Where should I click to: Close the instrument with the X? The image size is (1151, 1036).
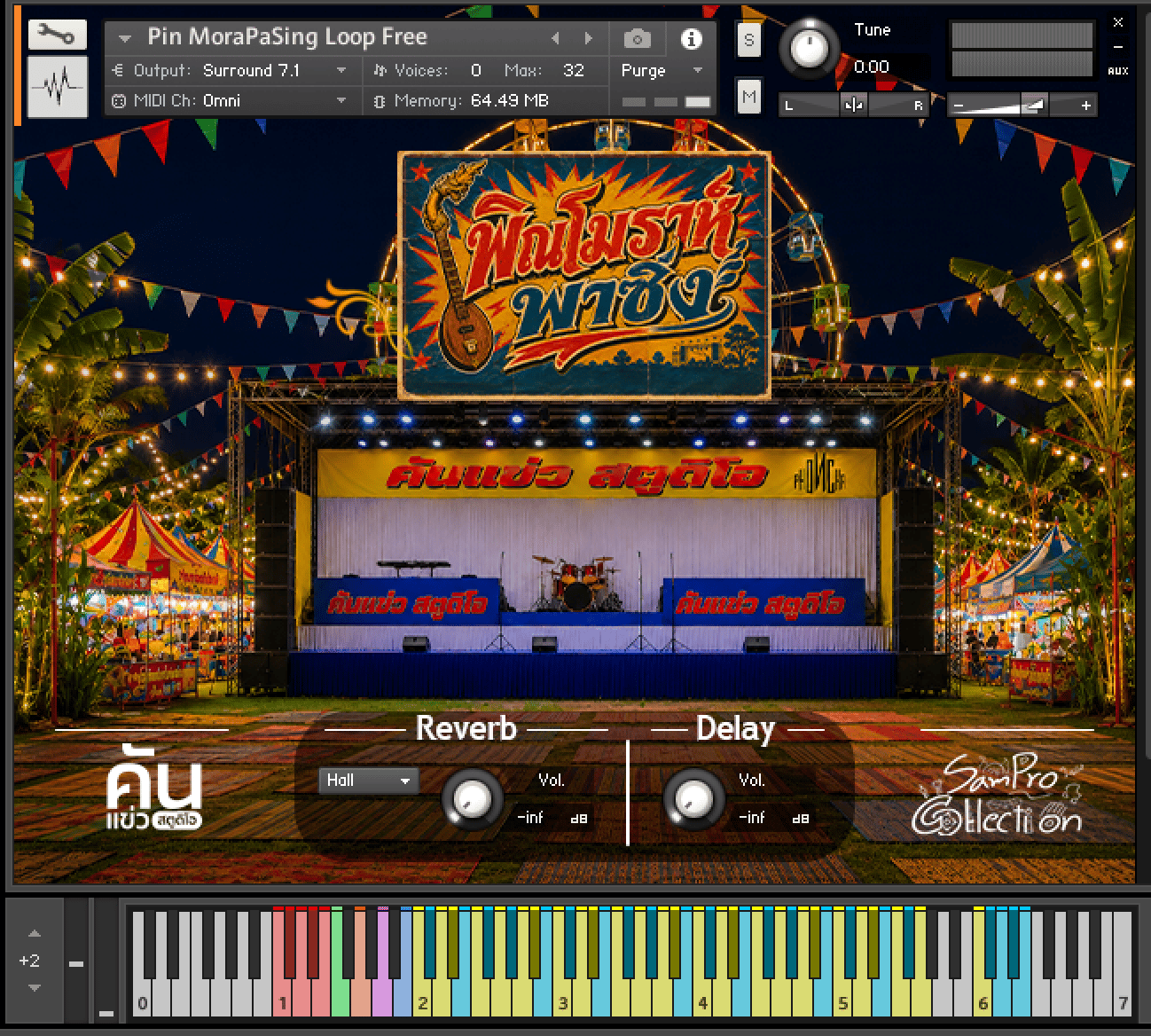[1118, 23]
